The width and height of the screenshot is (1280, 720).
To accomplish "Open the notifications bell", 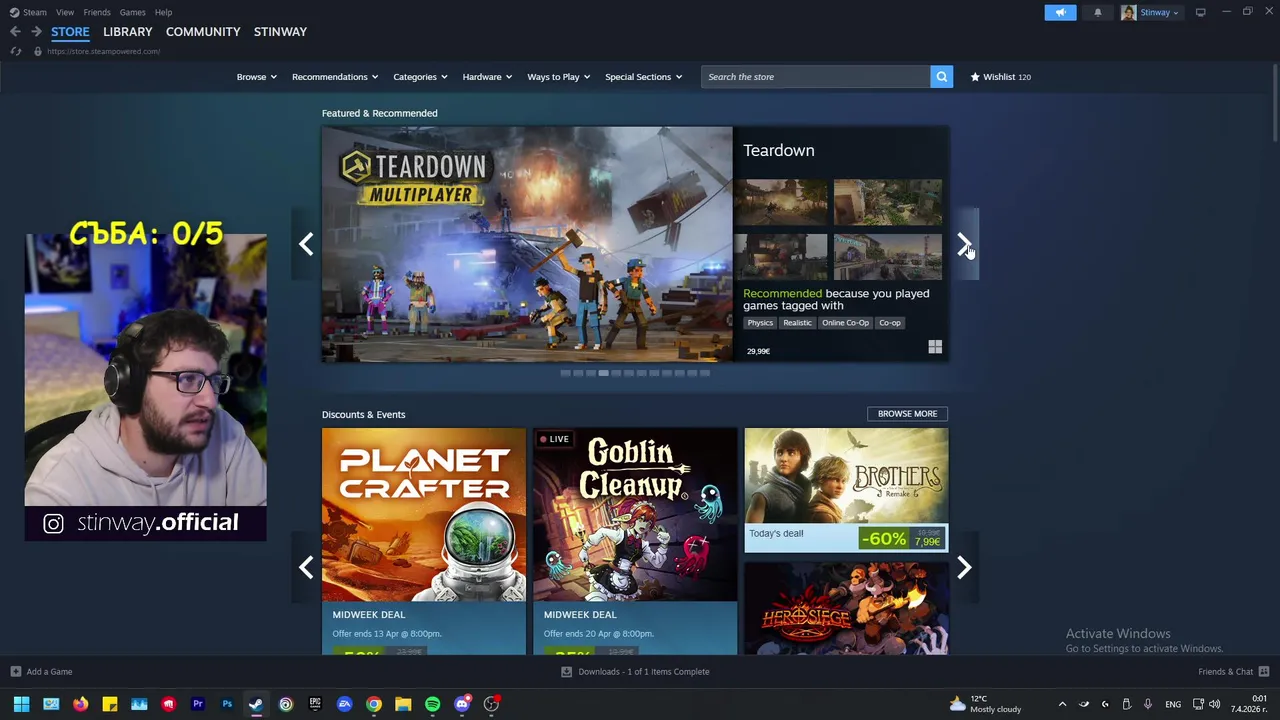I will coord(1097,12).
